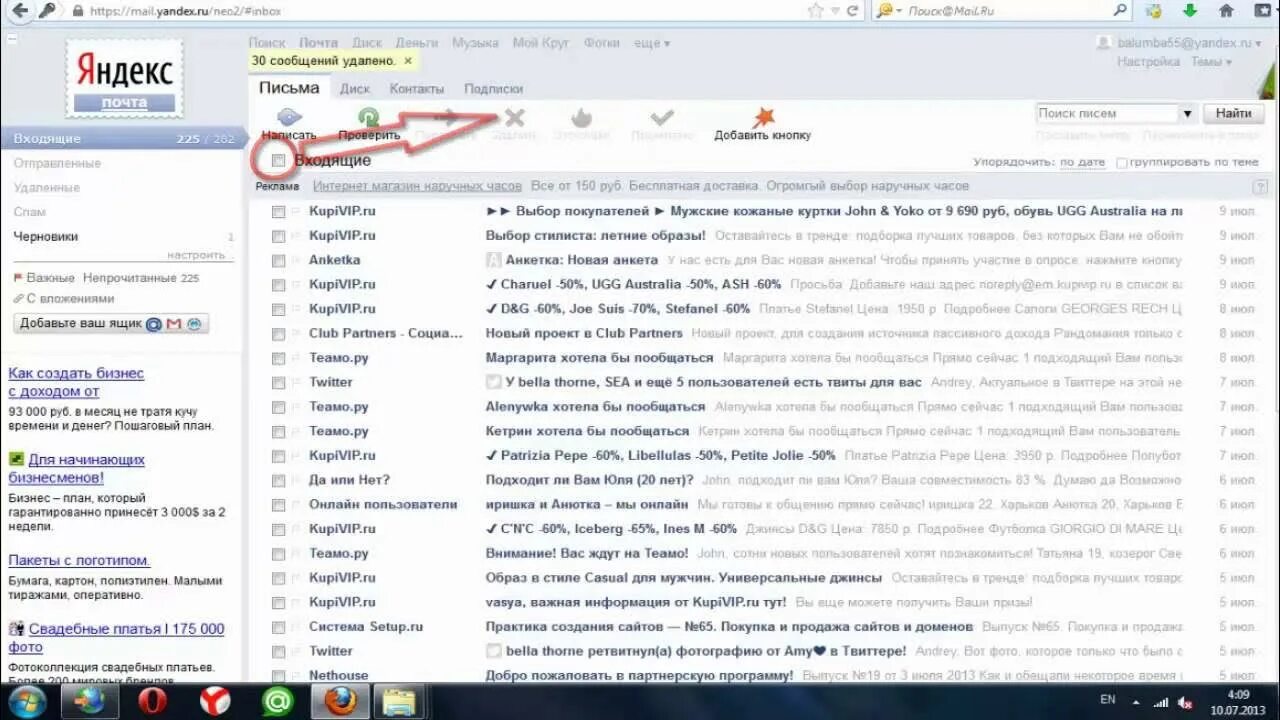Change sorting via 'по дате'
The height and width of the screenshot is (720, 1280).
1082,162
